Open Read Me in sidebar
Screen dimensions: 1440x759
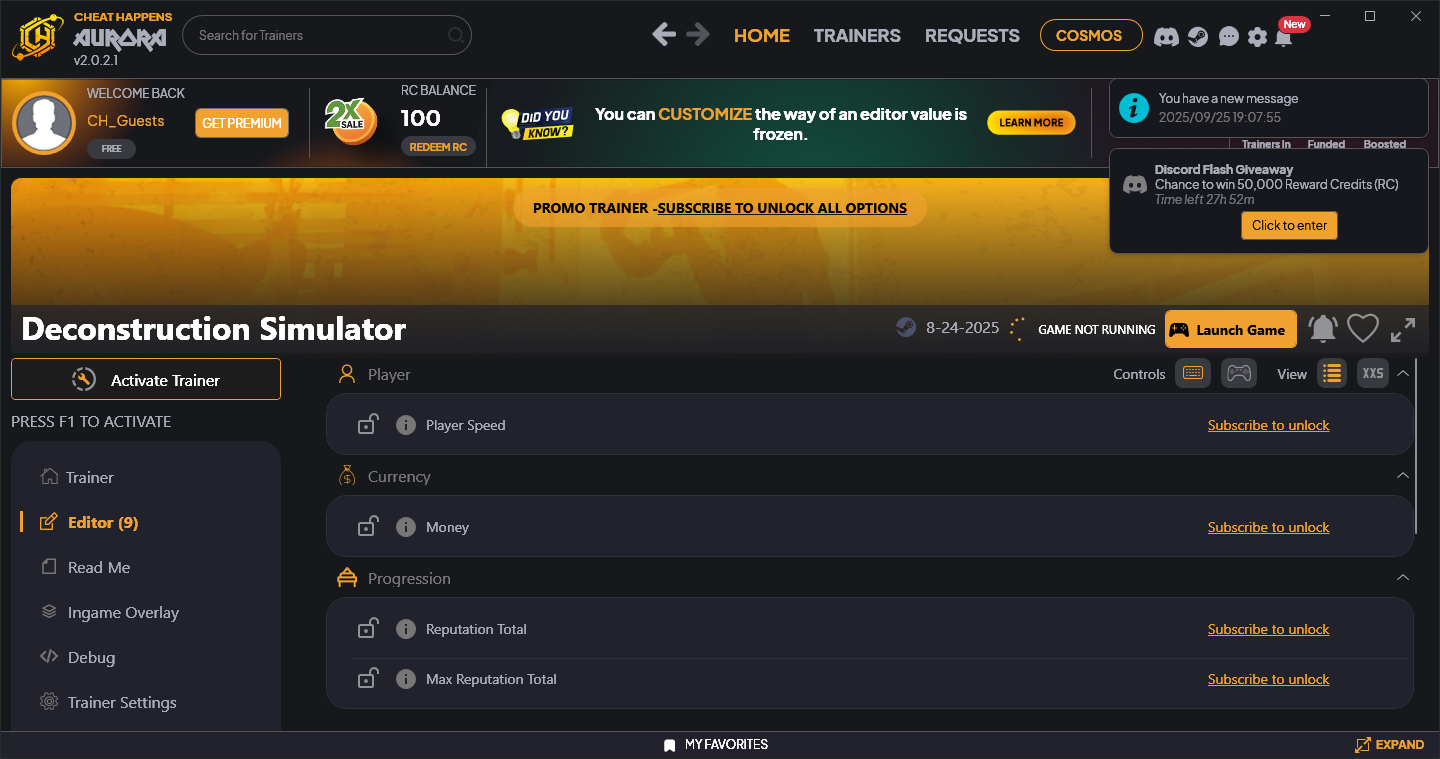[x=99, y=567]
